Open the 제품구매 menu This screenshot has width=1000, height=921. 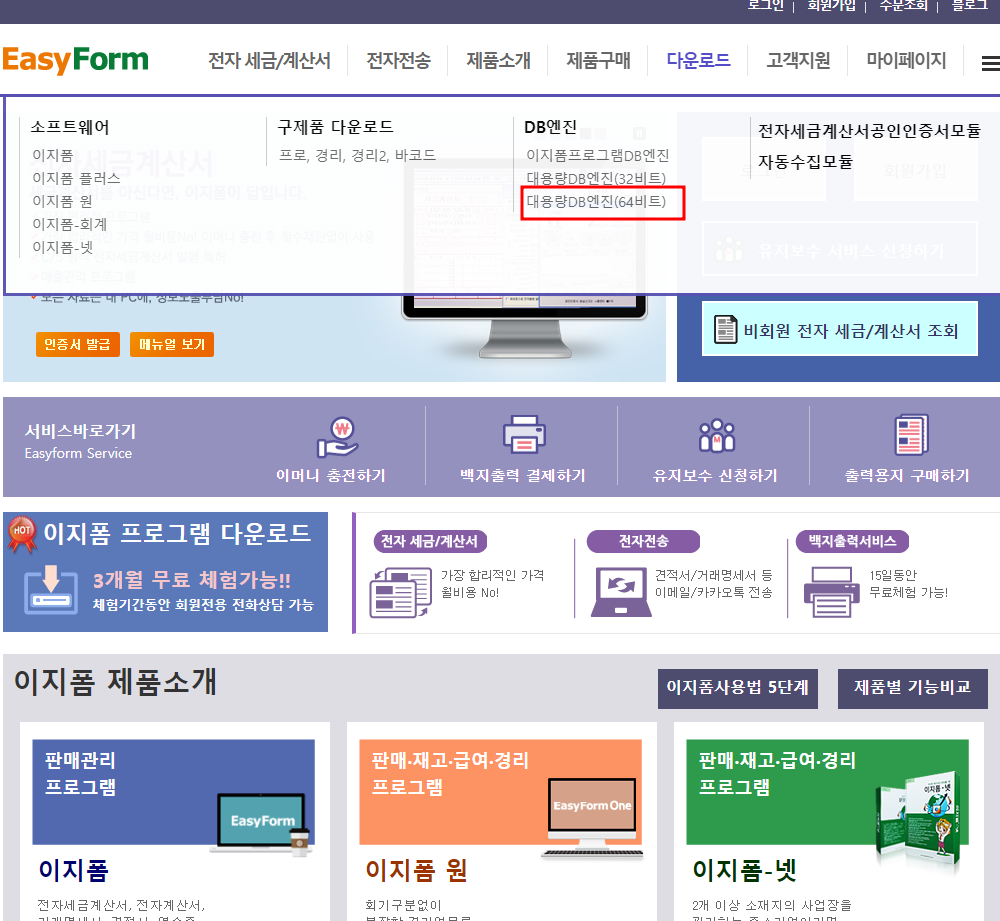click(x=598, y=61)
